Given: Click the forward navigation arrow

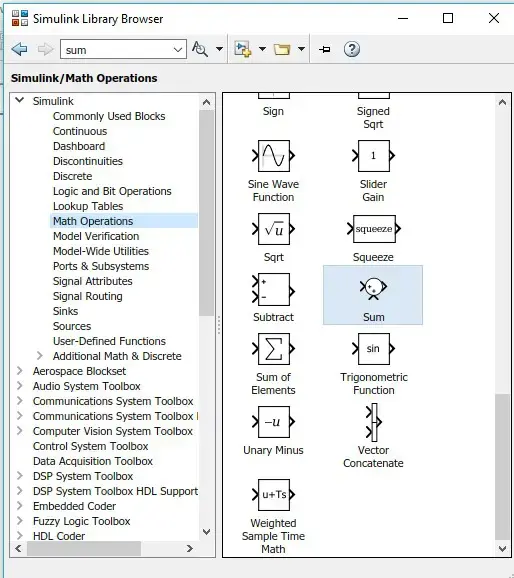Looking at the screenshot, I should (45, 49).
